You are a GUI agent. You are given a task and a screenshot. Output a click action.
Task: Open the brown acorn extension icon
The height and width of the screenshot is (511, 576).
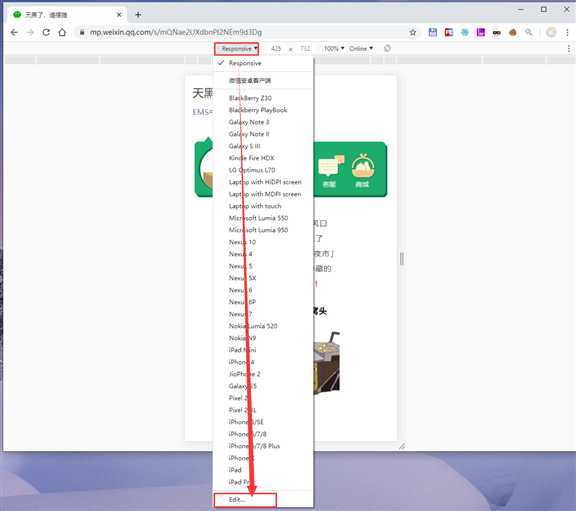(x=512, y=32)
